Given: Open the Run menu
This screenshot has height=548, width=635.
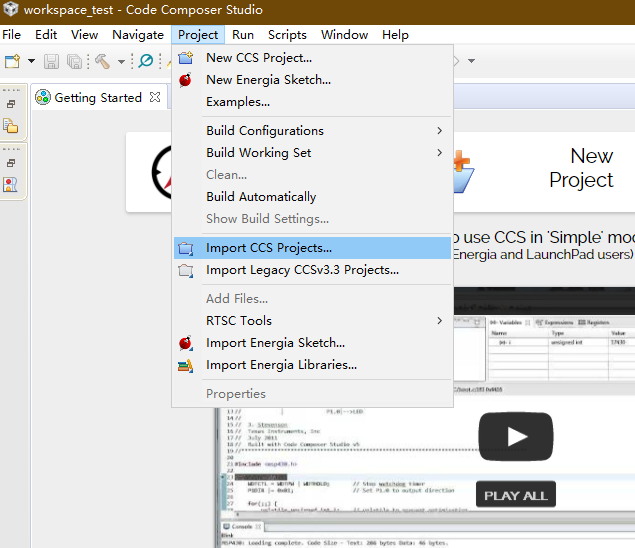Looking at the screenshot, I should pos(243,35).
